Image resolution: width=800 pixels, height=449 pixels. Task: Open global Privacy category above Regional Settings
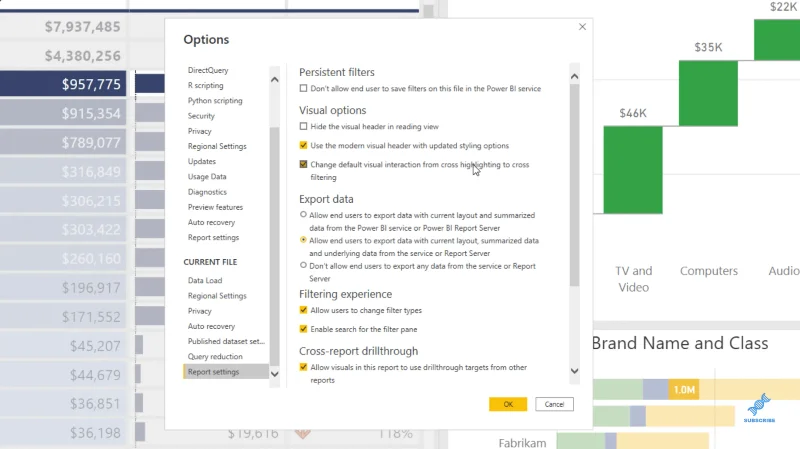click(199, 131)
